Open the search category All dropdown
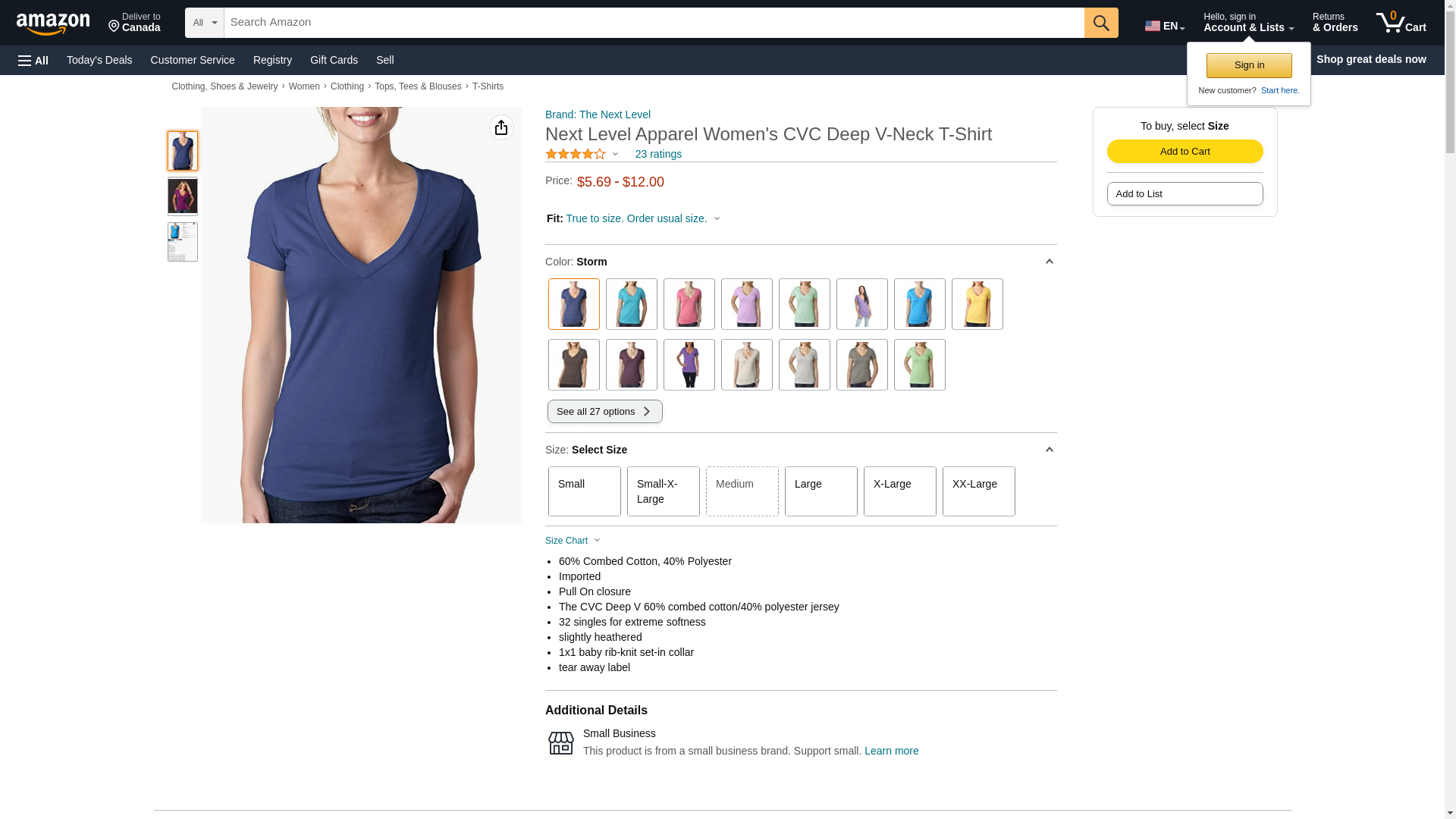 [x=204, y=23]
